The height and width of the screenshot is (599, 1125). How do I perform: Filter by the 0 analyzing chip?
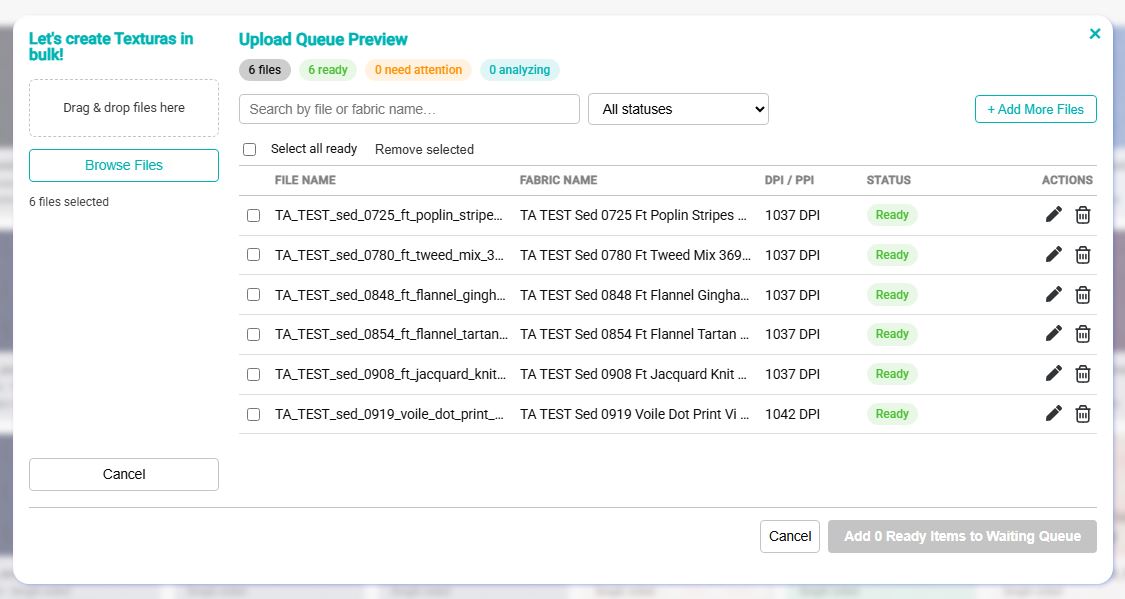tap(519, 70)
